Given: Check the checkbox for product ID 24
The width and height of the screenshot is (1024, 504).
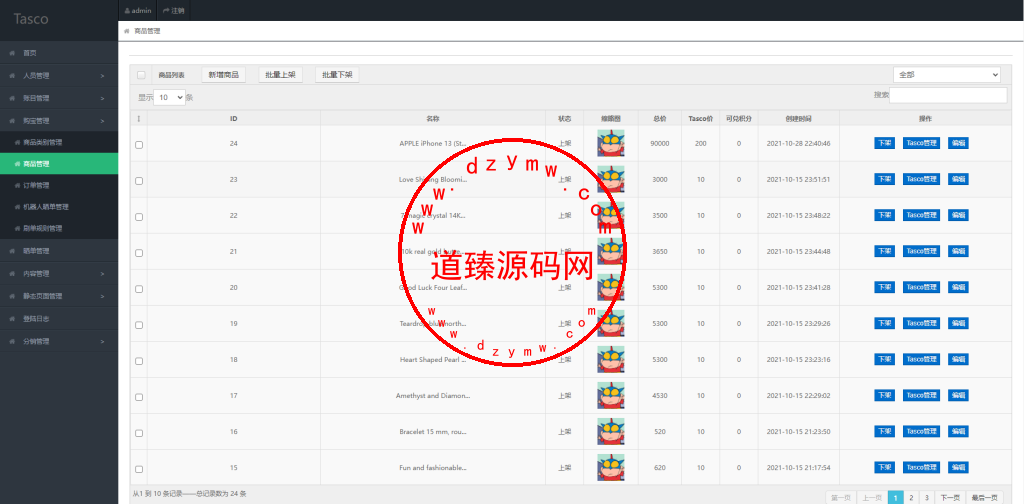Looking at the screenshot, I should pyautogui.click(x=139, y=145).
